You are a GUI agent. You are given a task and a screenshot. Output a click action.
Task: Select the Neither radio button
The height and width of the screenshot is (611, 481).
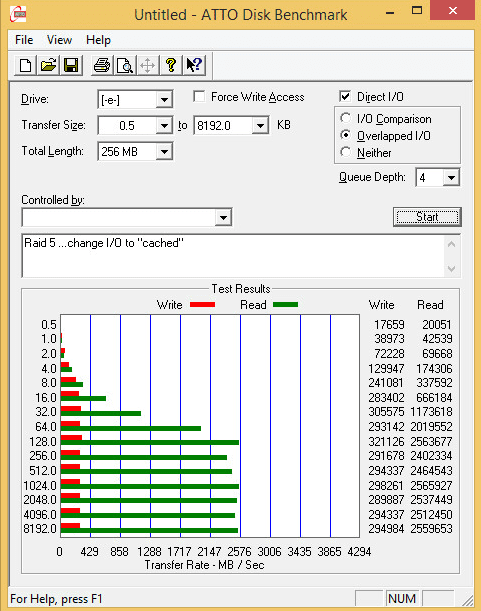pyautogui.click(x=345, y=152)
